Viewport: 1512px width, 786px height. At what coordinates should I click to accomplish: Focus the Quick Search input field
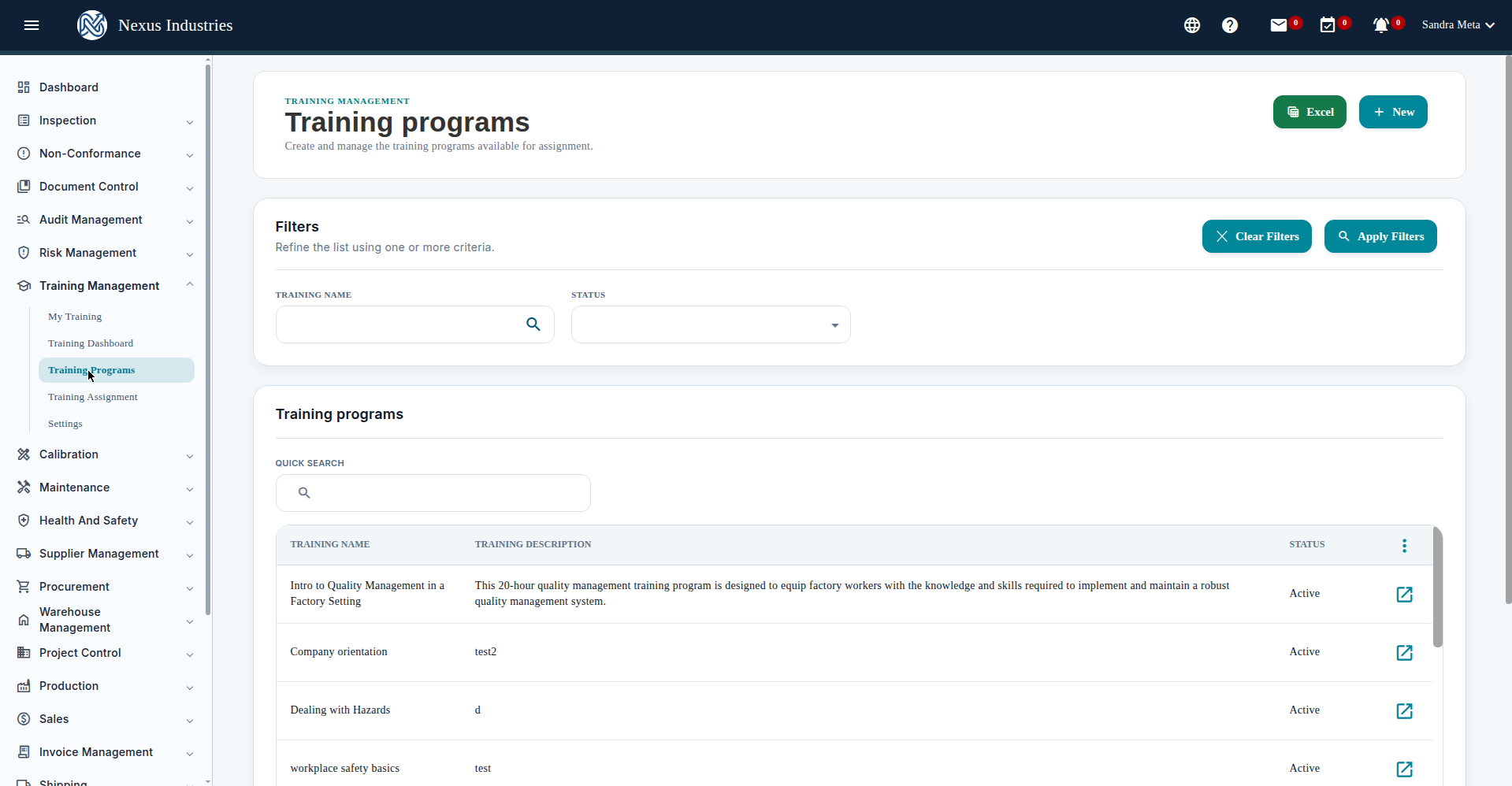433,493
